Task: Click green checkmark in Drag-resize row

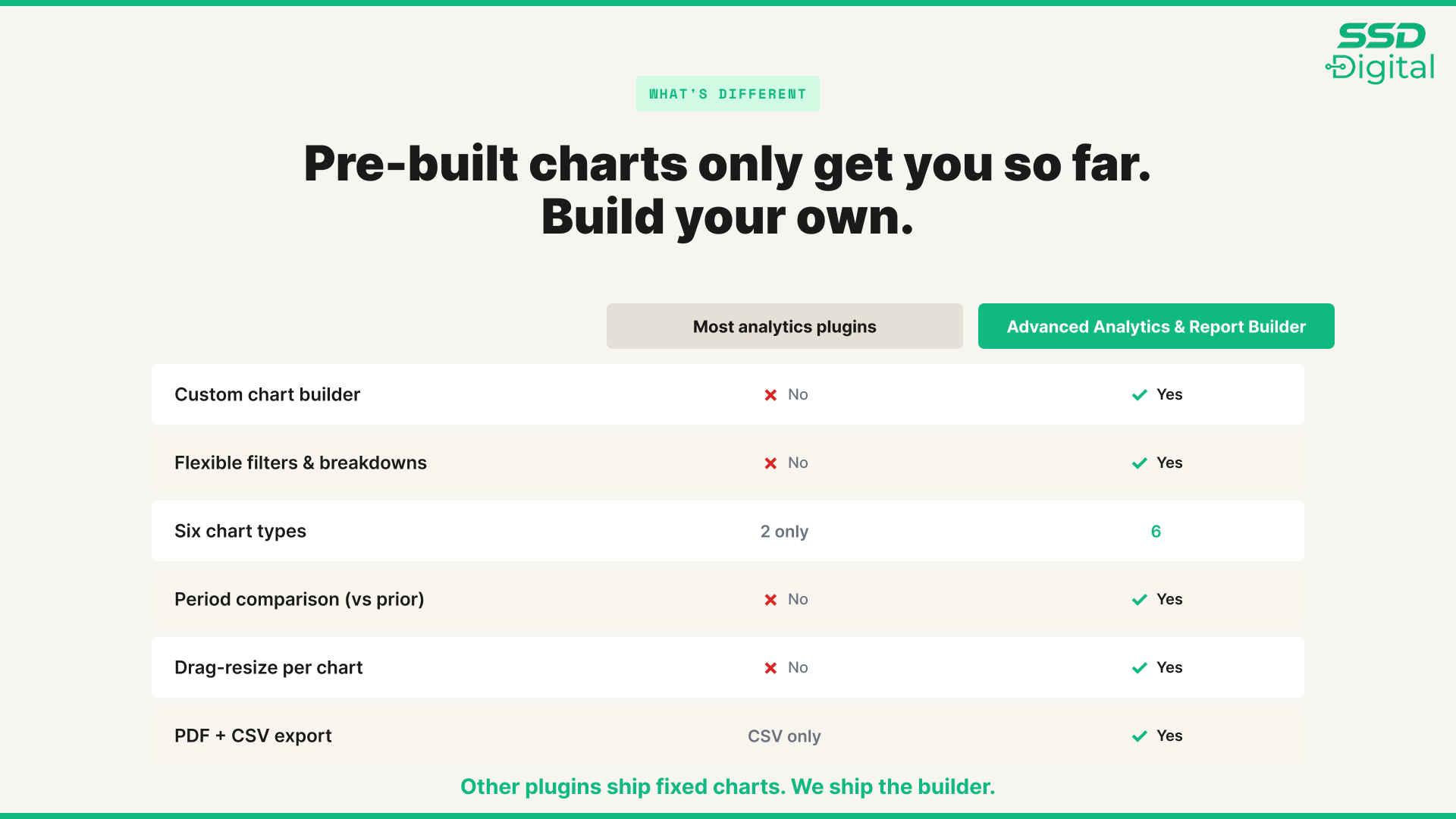Action: [x=1139, y=668]
